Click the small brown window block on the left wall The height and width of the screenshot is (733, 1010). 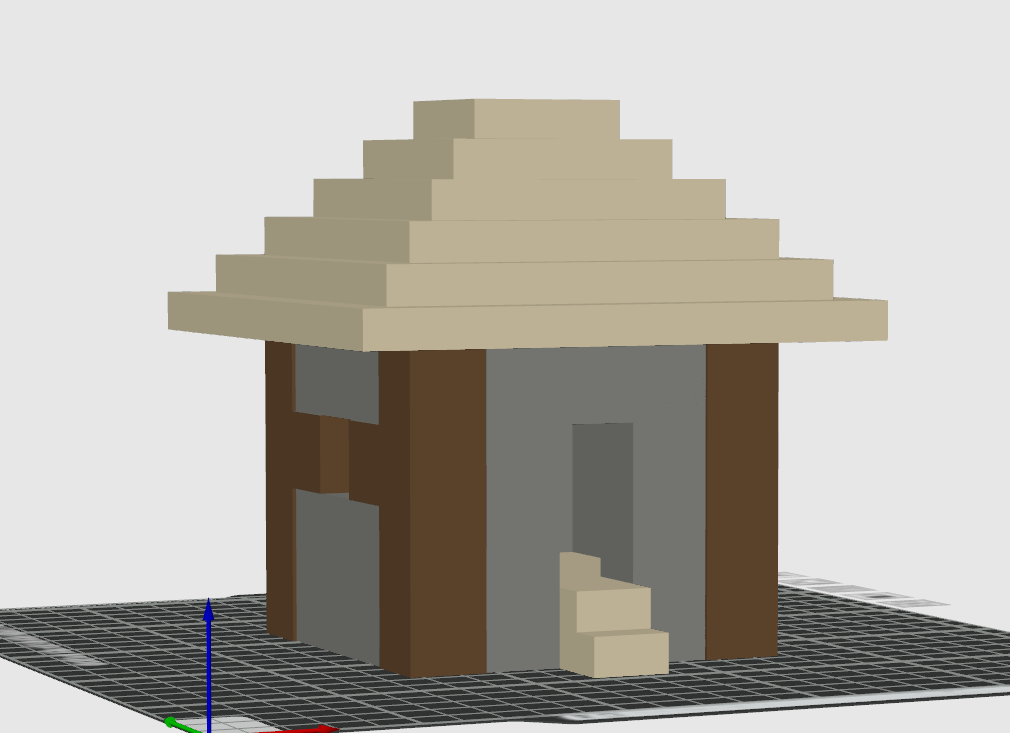[x=334, y=455]
